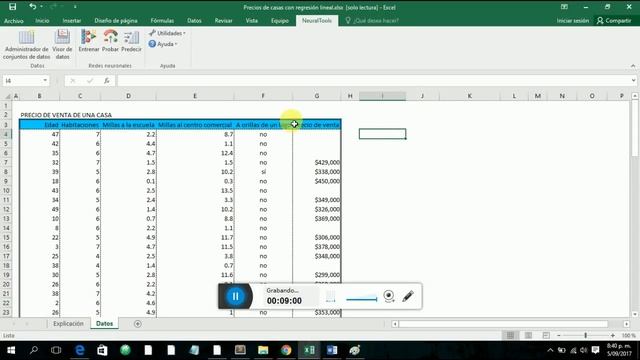The width and height of the screenshot is (640, 360).
Task: Select row 12 header
Action: (x=6, y=209)
